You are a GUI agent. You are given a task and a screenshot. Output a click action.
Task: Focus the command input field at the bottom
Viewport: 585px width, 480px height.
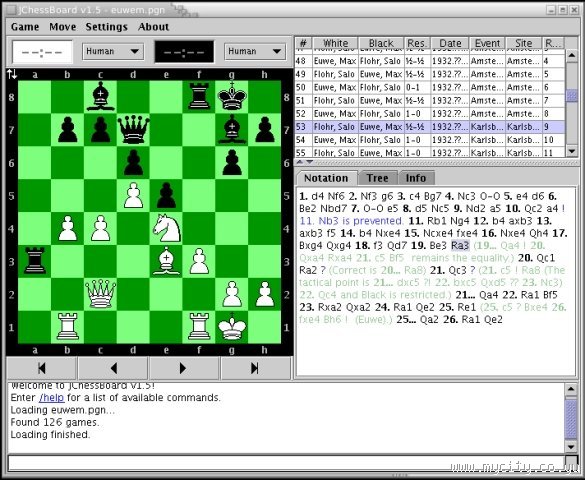[x=287, y=462]
